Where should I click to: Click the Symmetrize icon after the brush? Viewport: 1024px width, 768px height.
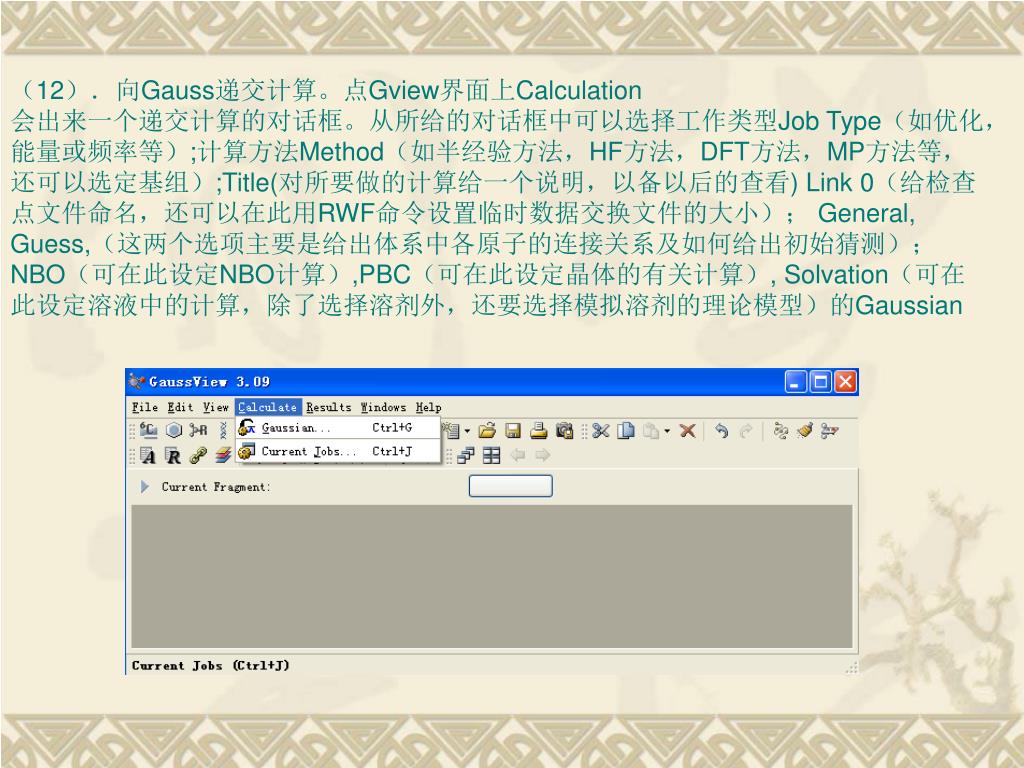[830, 430]
